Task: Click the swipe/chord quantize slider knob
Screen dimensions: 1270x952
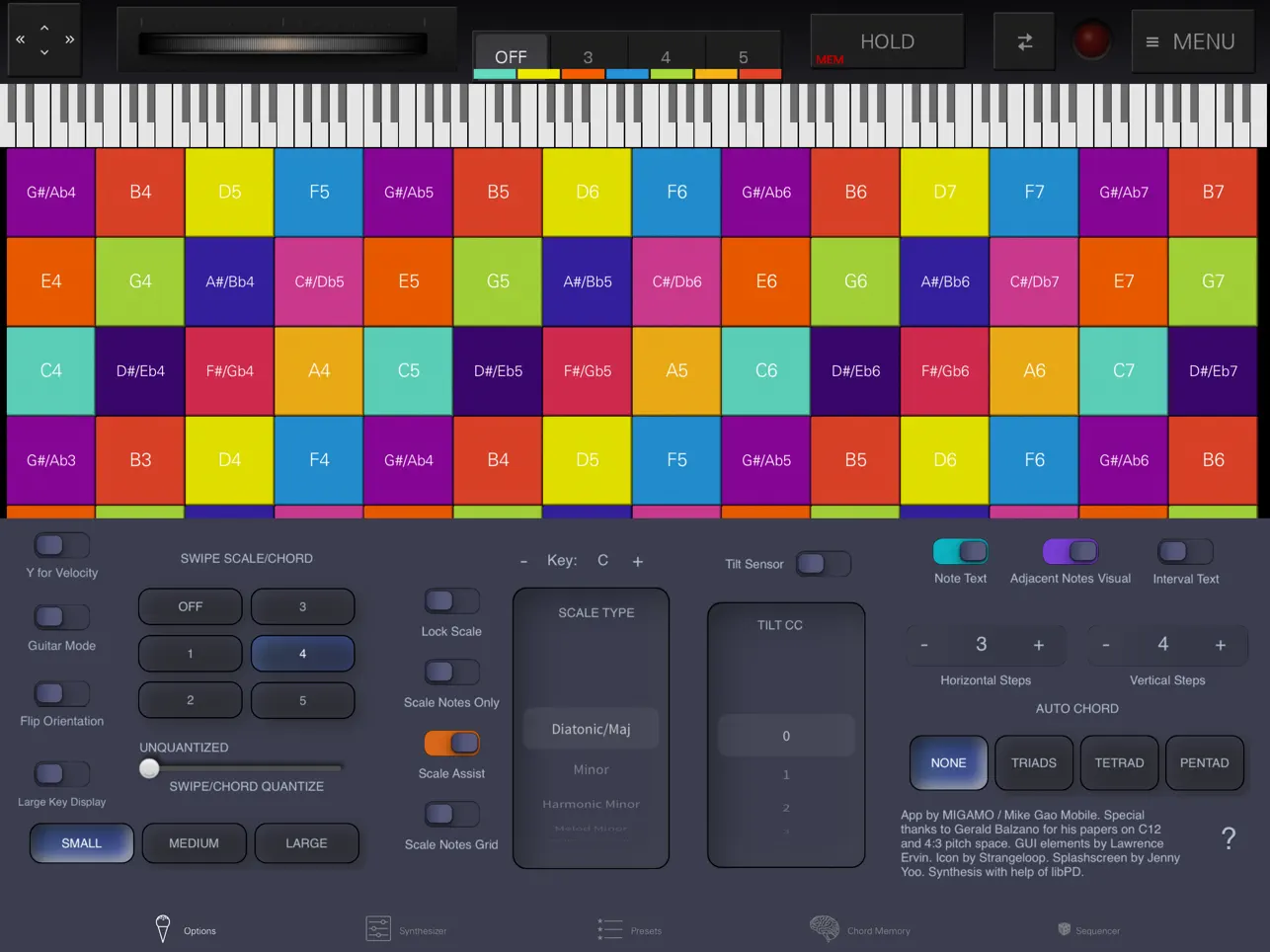Action: coord(149,768)
